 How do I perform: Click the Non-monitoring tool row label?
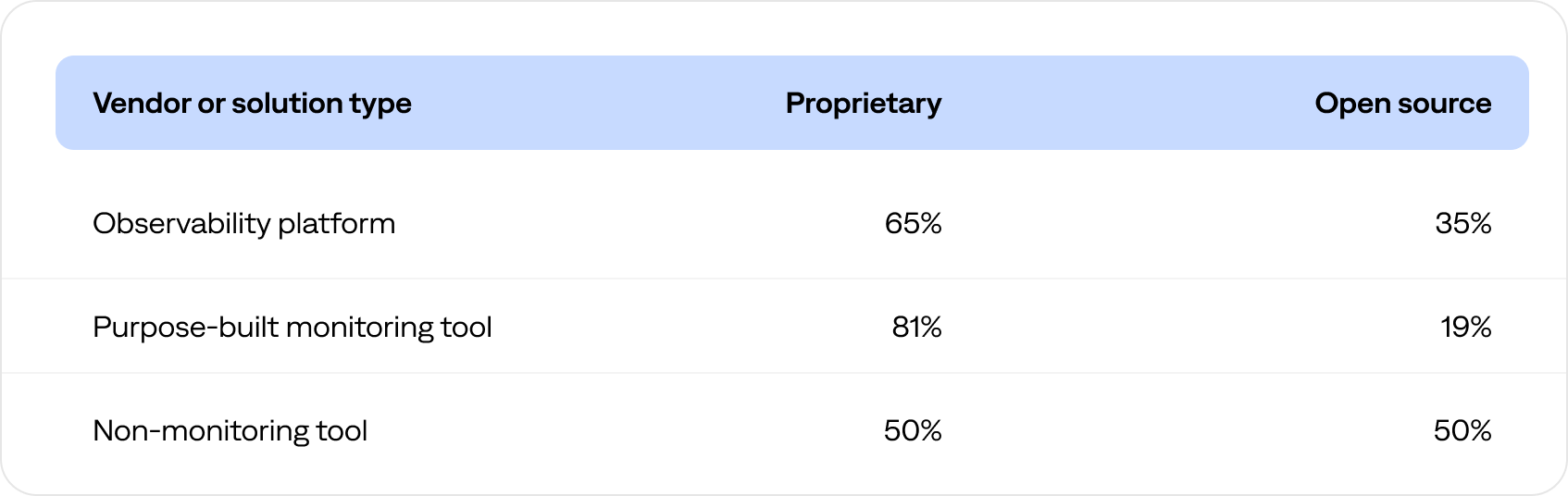[x=230, y=431]
